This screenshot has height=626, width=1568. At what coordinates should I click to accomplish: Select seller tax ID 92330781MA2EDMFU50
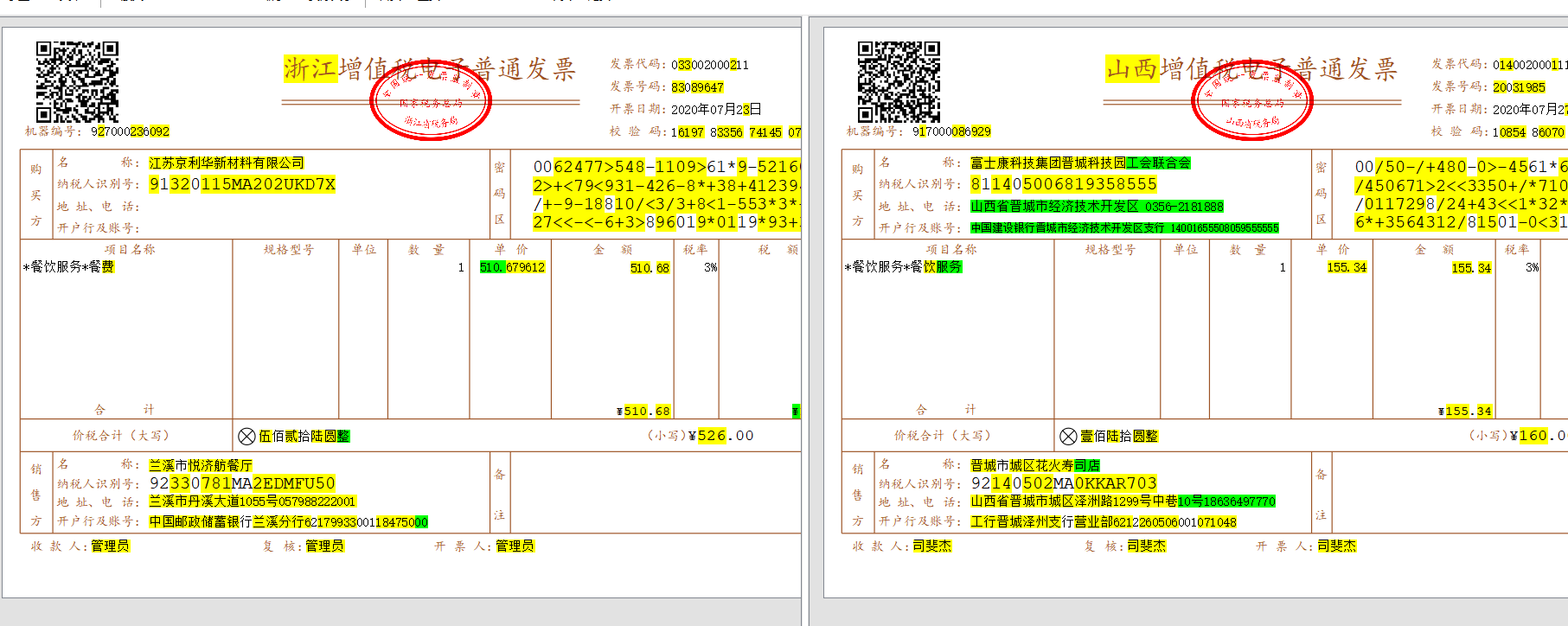tap(242, 483)
